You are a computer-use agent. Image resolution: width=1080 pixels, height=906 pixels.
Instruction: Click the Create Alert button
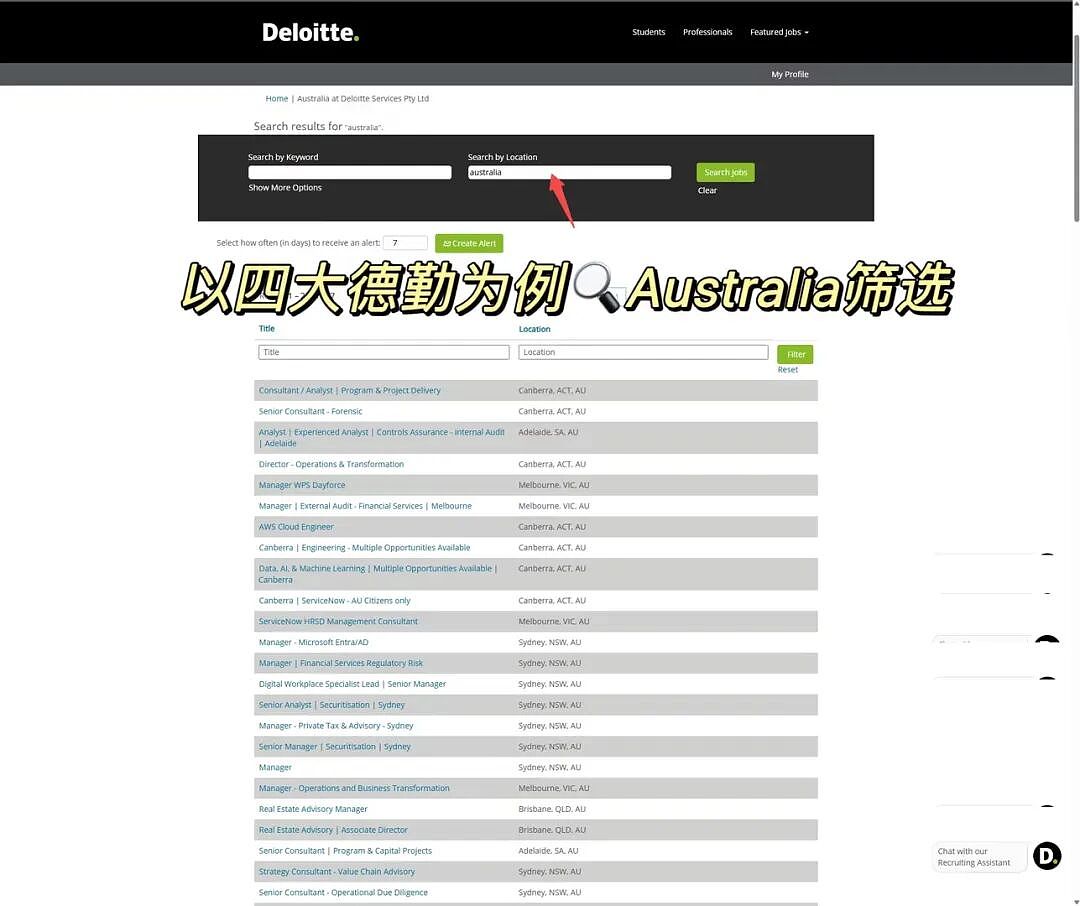tap(468, 243)
